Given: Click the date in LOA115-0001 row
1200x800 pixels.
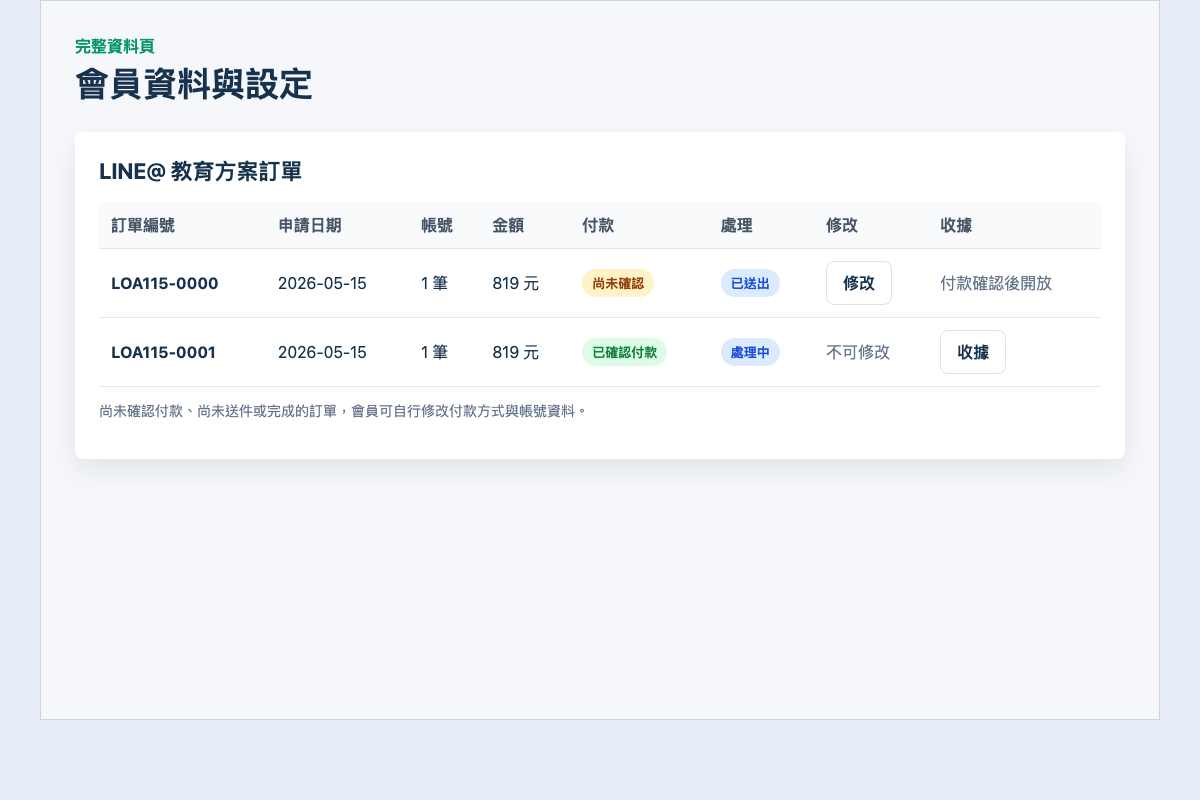Looking at the screenshot, I should 322,352.
